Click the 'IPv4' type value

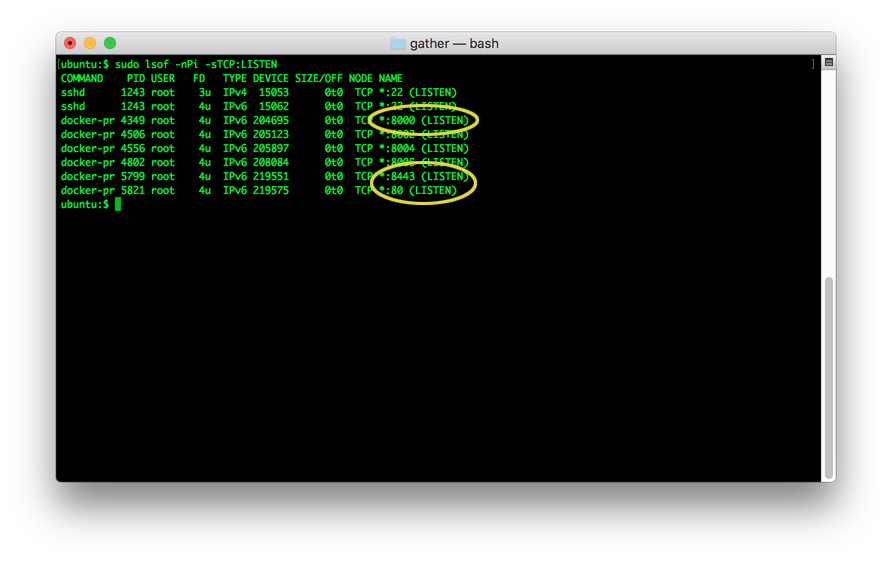point(234,92)
